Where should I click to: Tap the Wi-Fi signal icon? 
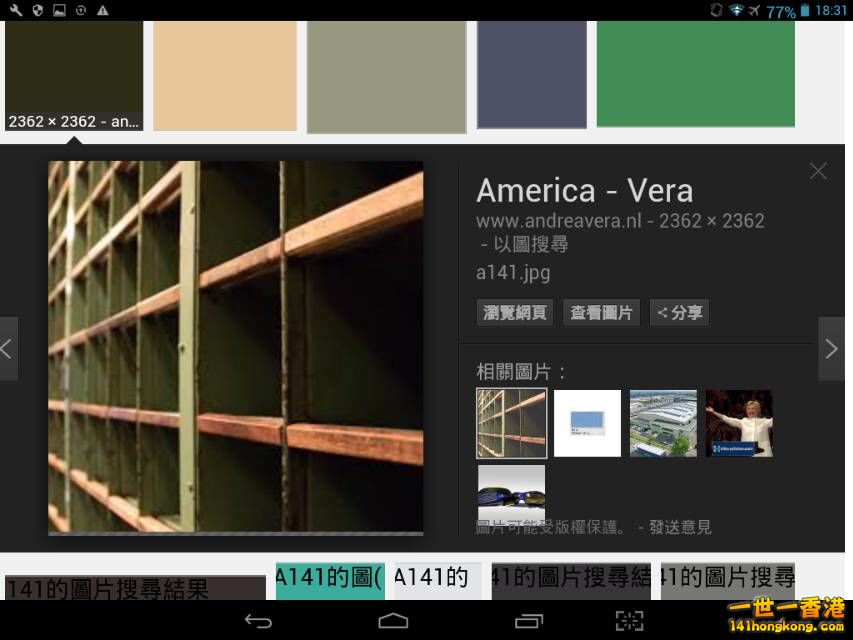coord(737,10)
